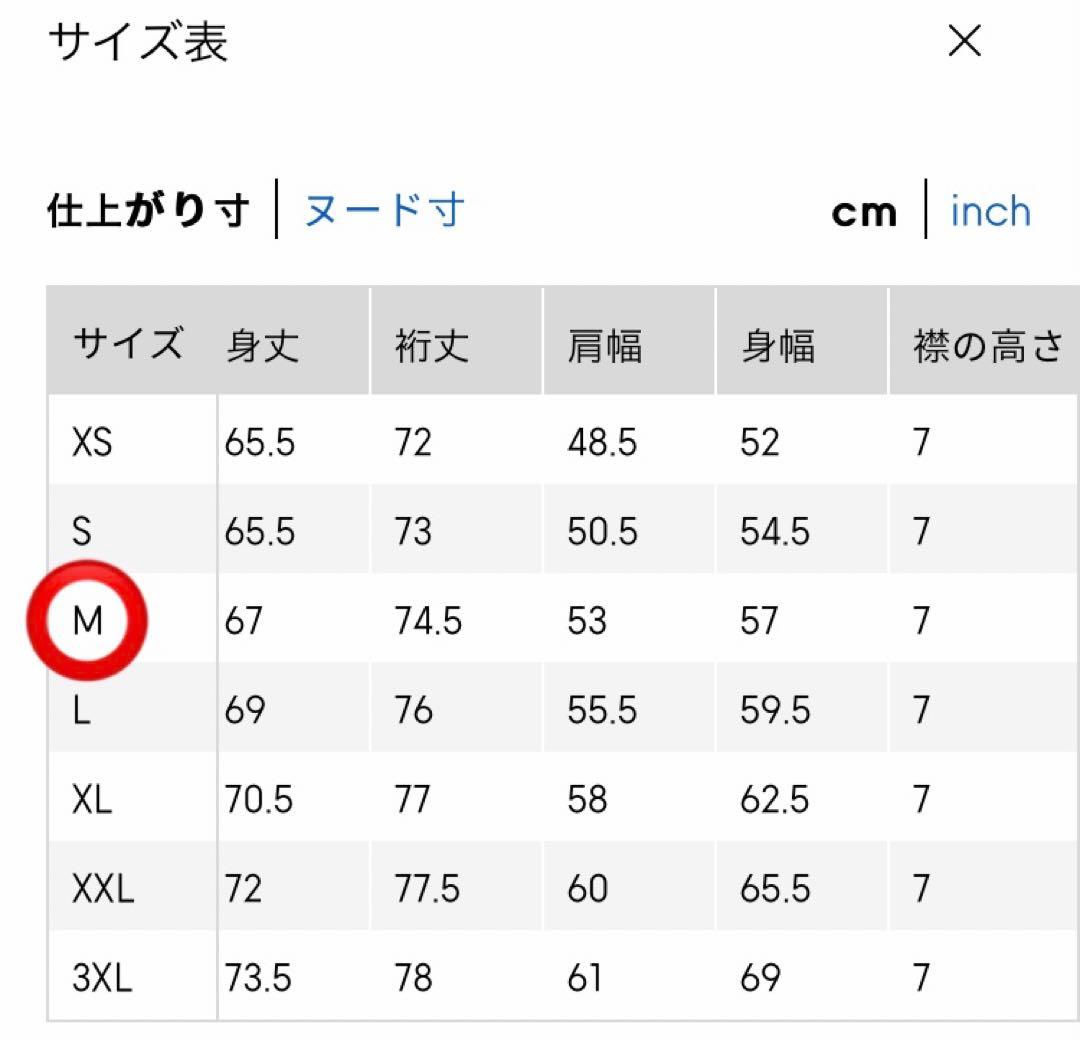Screen dimensions: 1080x1042
Task: Select the L size row label
Action: (82, 710)
